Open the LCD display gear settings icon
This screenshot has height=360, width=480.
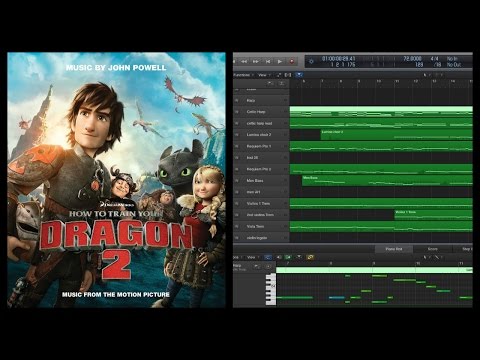(x=311, y=62)
